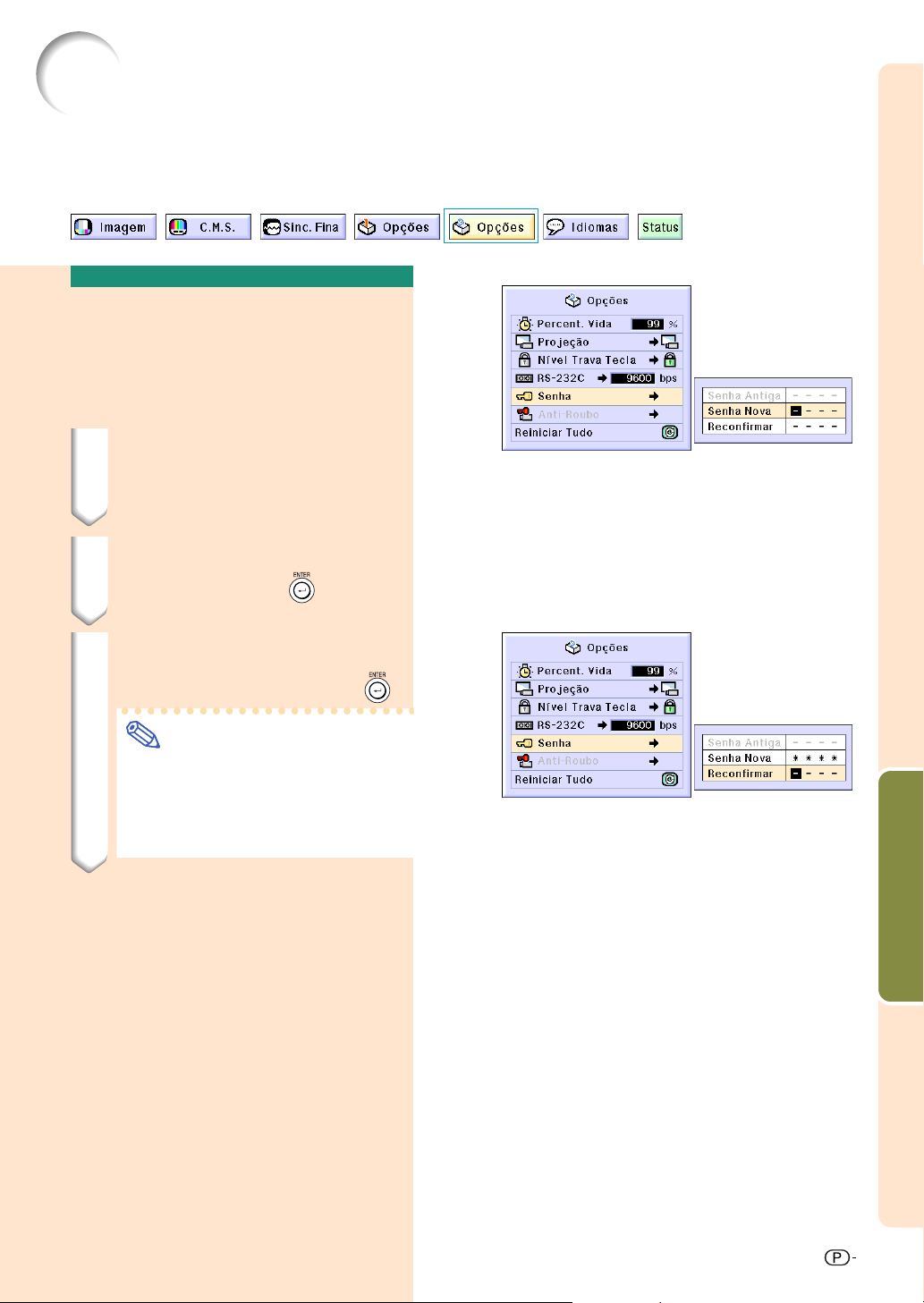Select the C.M.S. menu tab
Screen dimensions: 924x1303
[208, 227]
